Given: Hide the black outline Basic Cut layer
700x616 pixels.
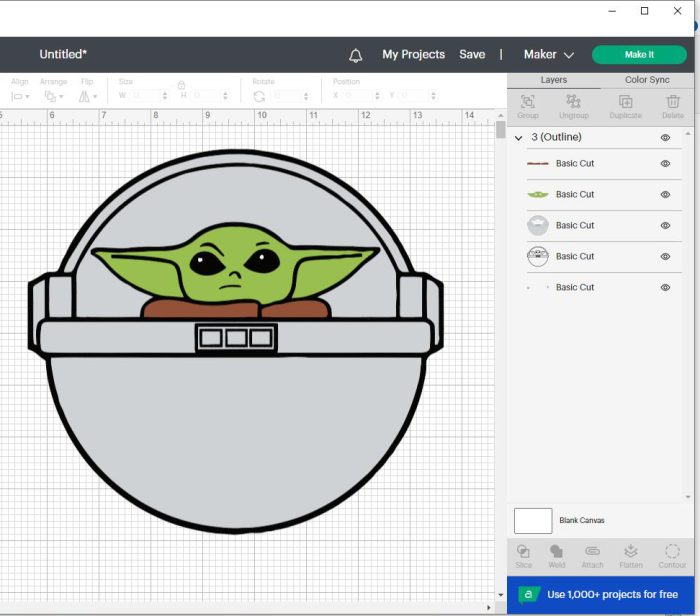Looking at the screenshot, I should tap(665, 257).
